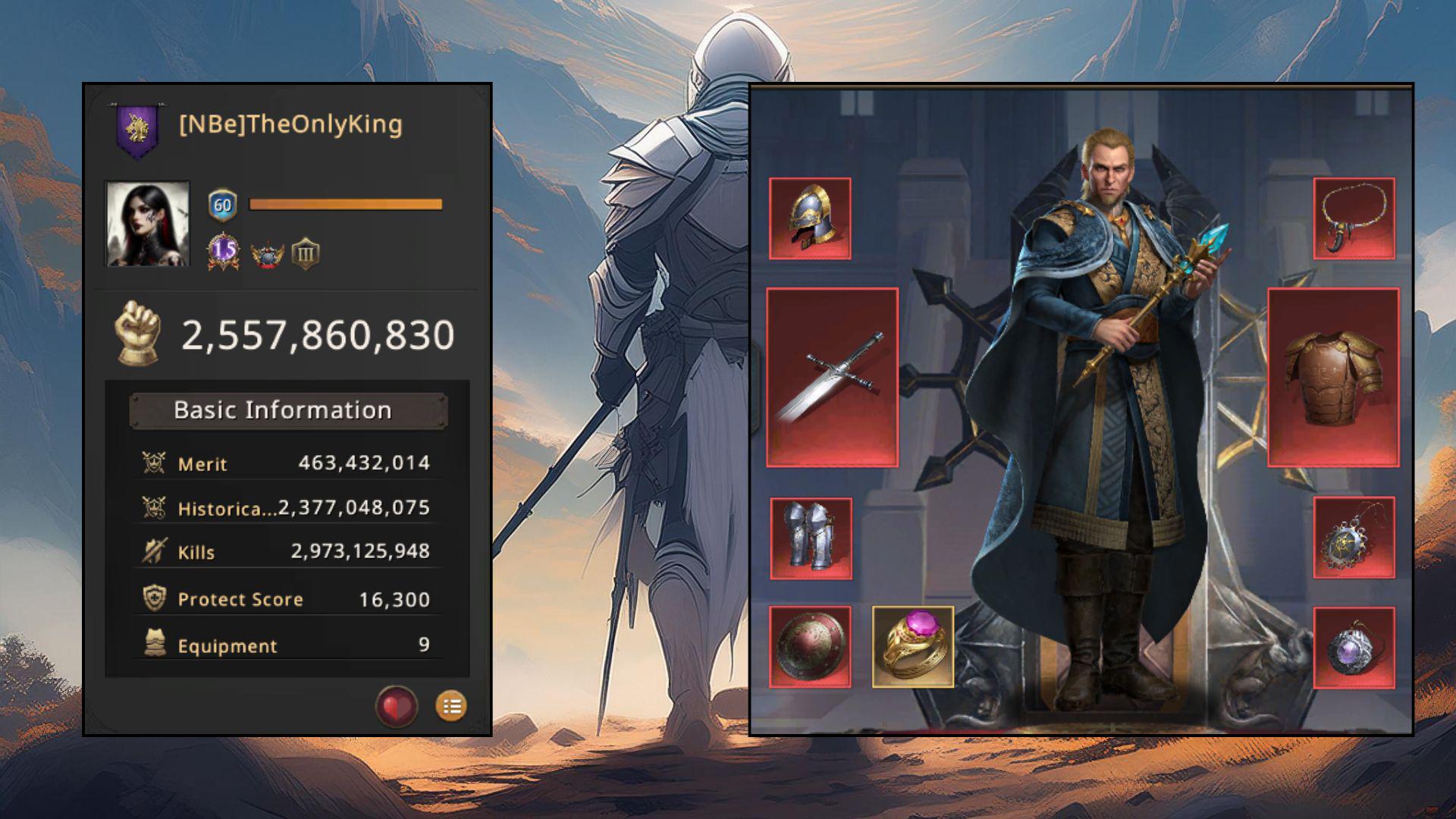Open the orange list menu button
Image resolution: width=1456 pixels, height=819 pixels.
click(451, 707)
